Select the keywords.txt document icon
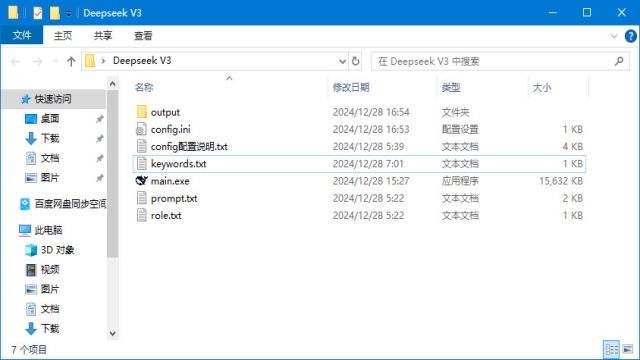This screenshot has width=640, height=360. (x=142, y=164)
